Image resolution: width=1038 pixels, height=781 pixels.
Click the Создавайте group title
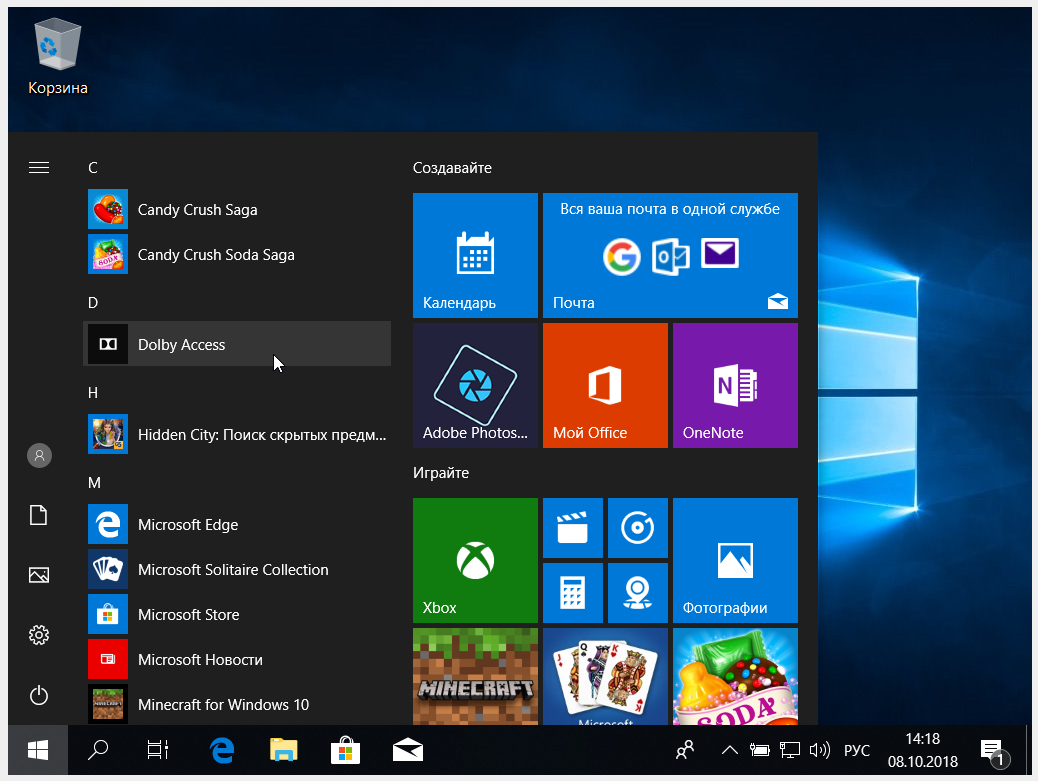click(x=452, y=168)
